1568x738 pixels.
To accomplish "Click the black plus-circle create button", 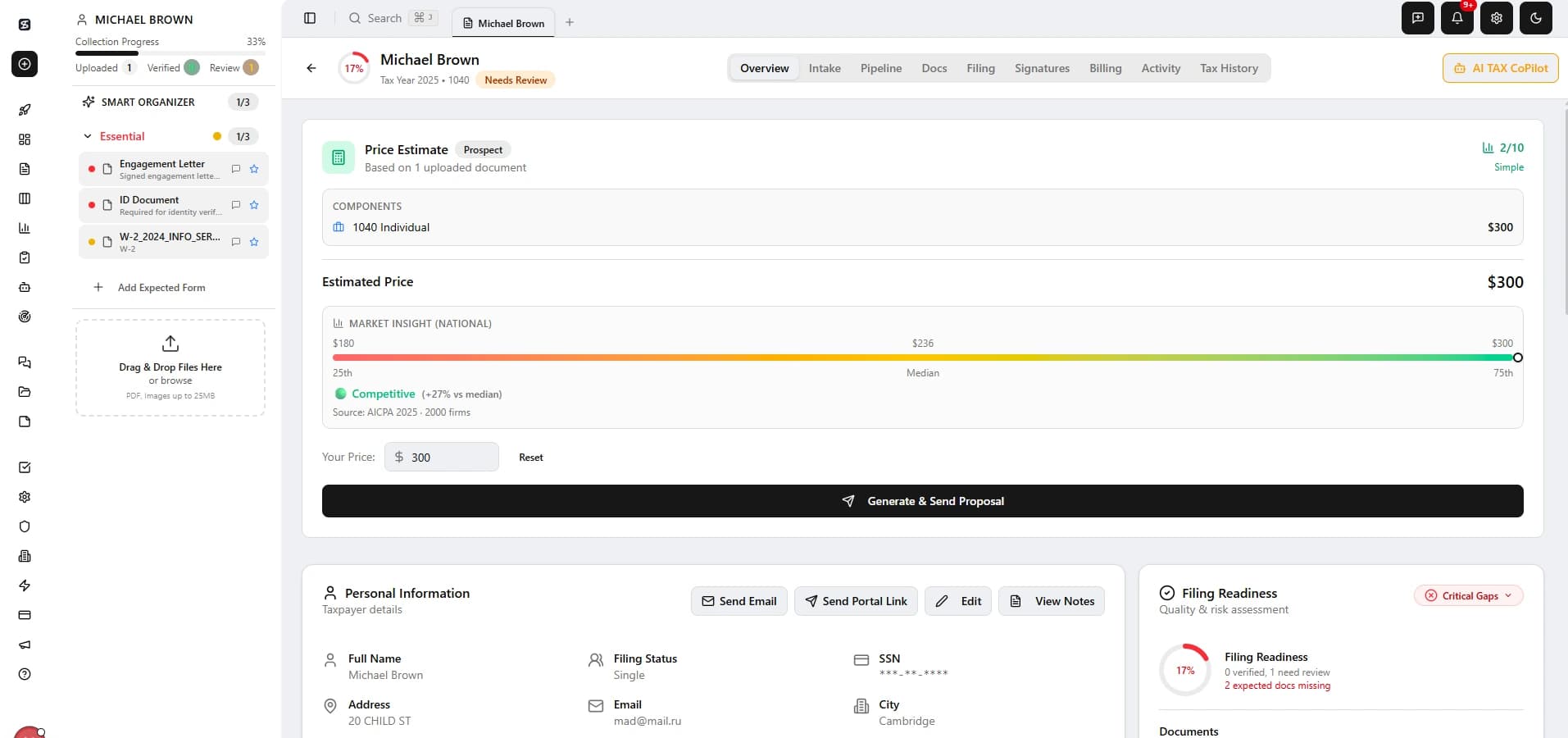I will click(25, 64).
